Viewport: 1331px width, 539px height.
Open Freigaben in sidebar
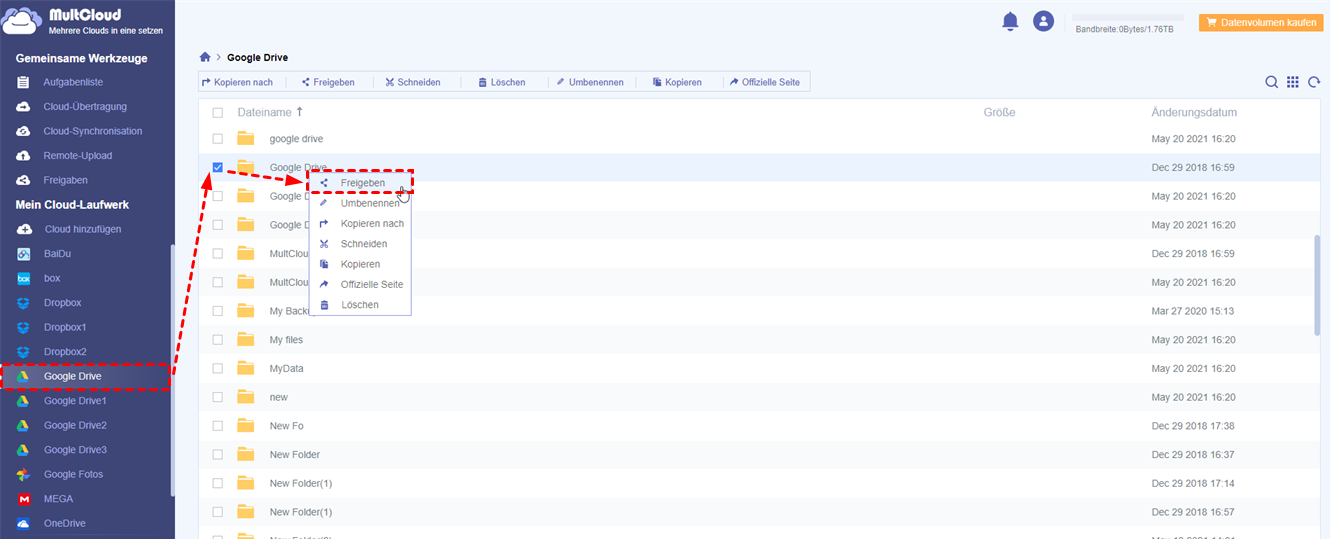52,180
